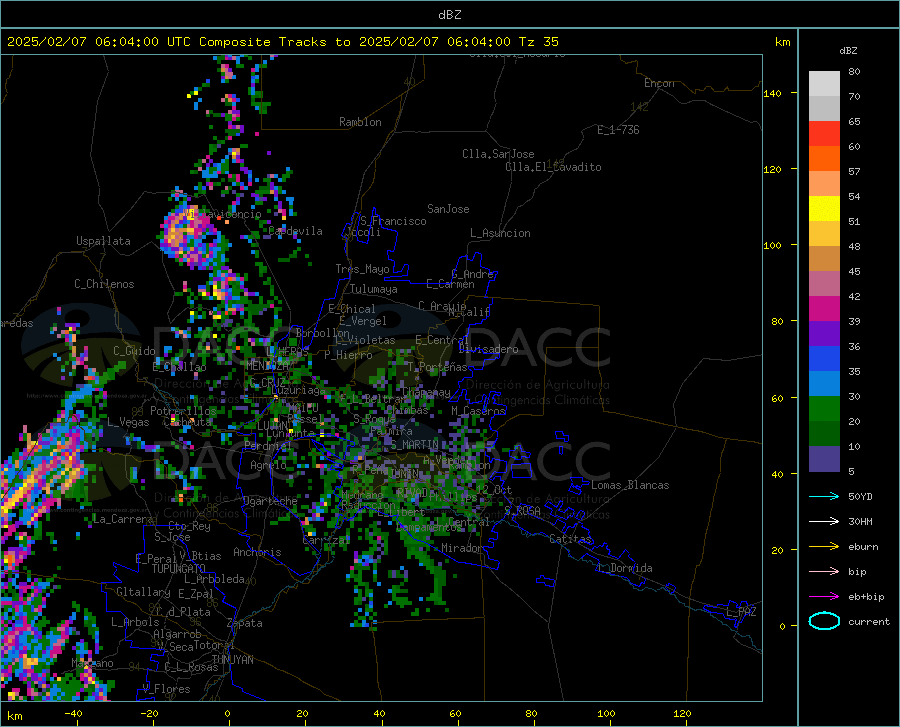Click the Uspallata map label

click(x=103, y=241)
